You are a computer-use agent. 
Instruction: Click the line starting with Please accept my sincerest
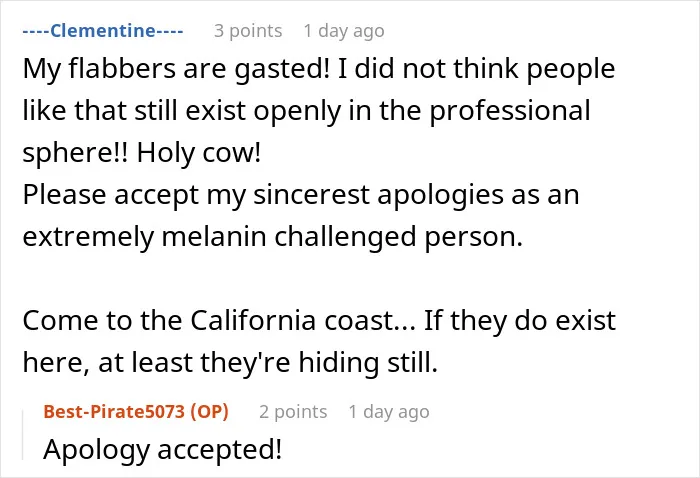point(301,195)
